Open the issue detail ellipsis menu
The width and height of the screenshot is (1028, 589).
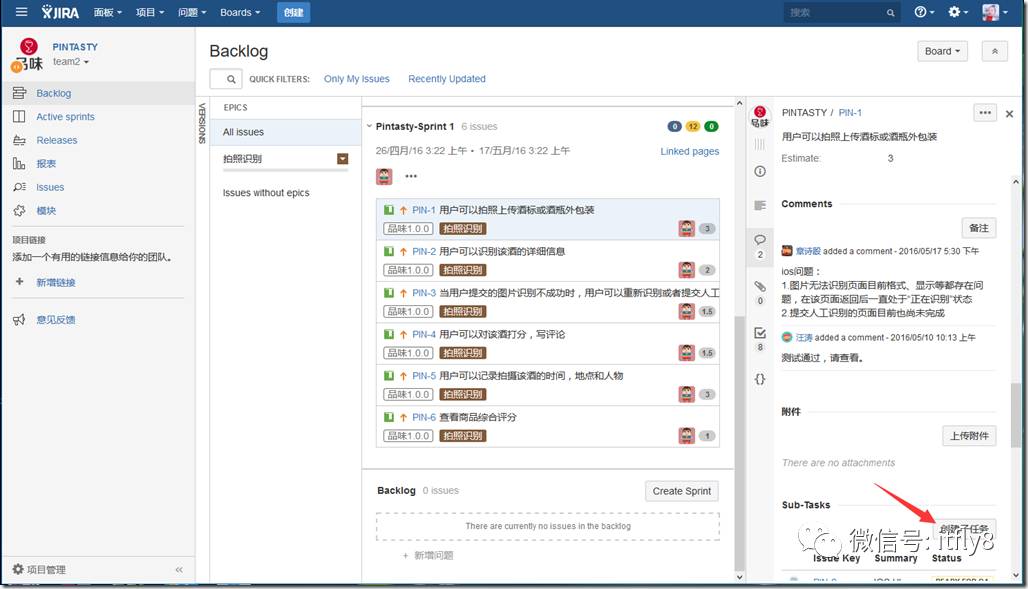tap(985, 113)
